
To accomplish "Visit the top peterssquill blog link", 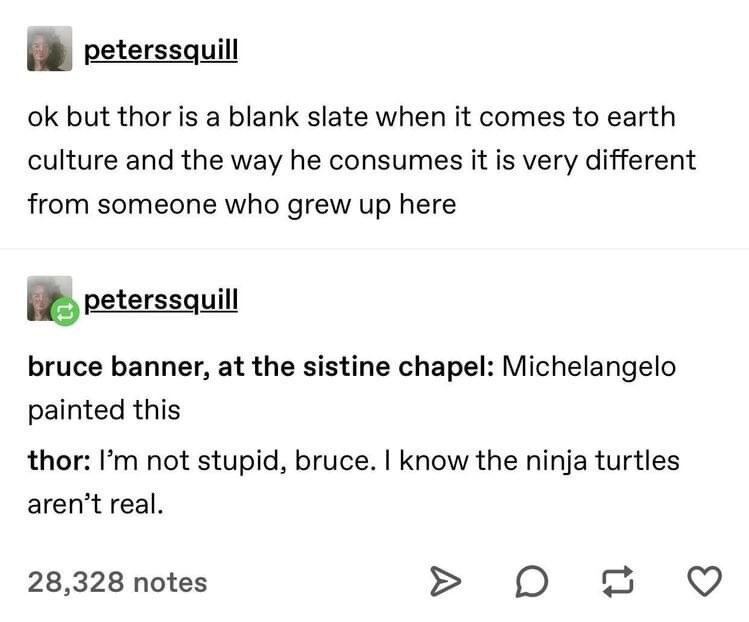I will tap(160, 50).
